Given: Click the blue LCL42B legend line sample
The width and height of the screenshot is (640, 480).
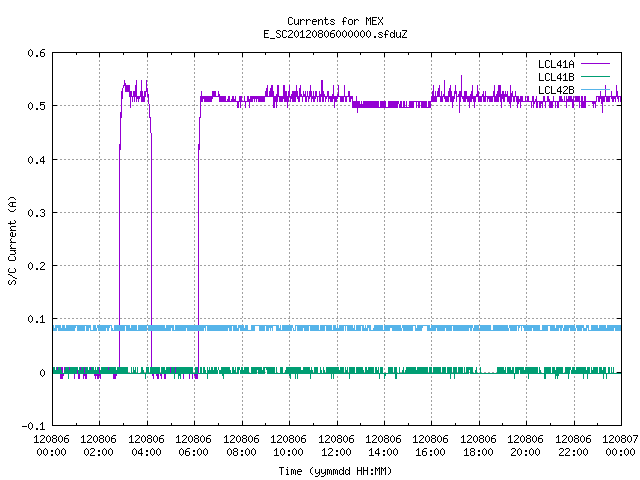Looking at the screenshot, I should coord(595,89).
